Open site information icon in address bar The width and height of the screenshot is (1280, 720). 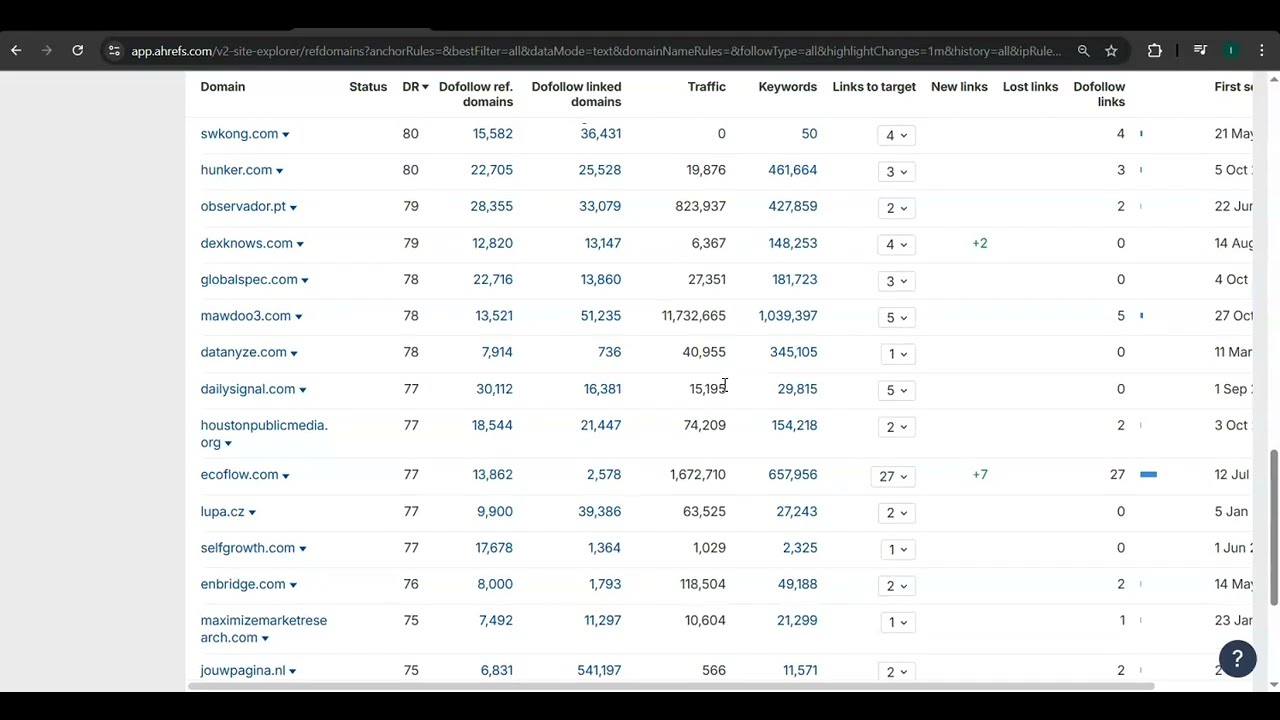click(x=114, y=51)
